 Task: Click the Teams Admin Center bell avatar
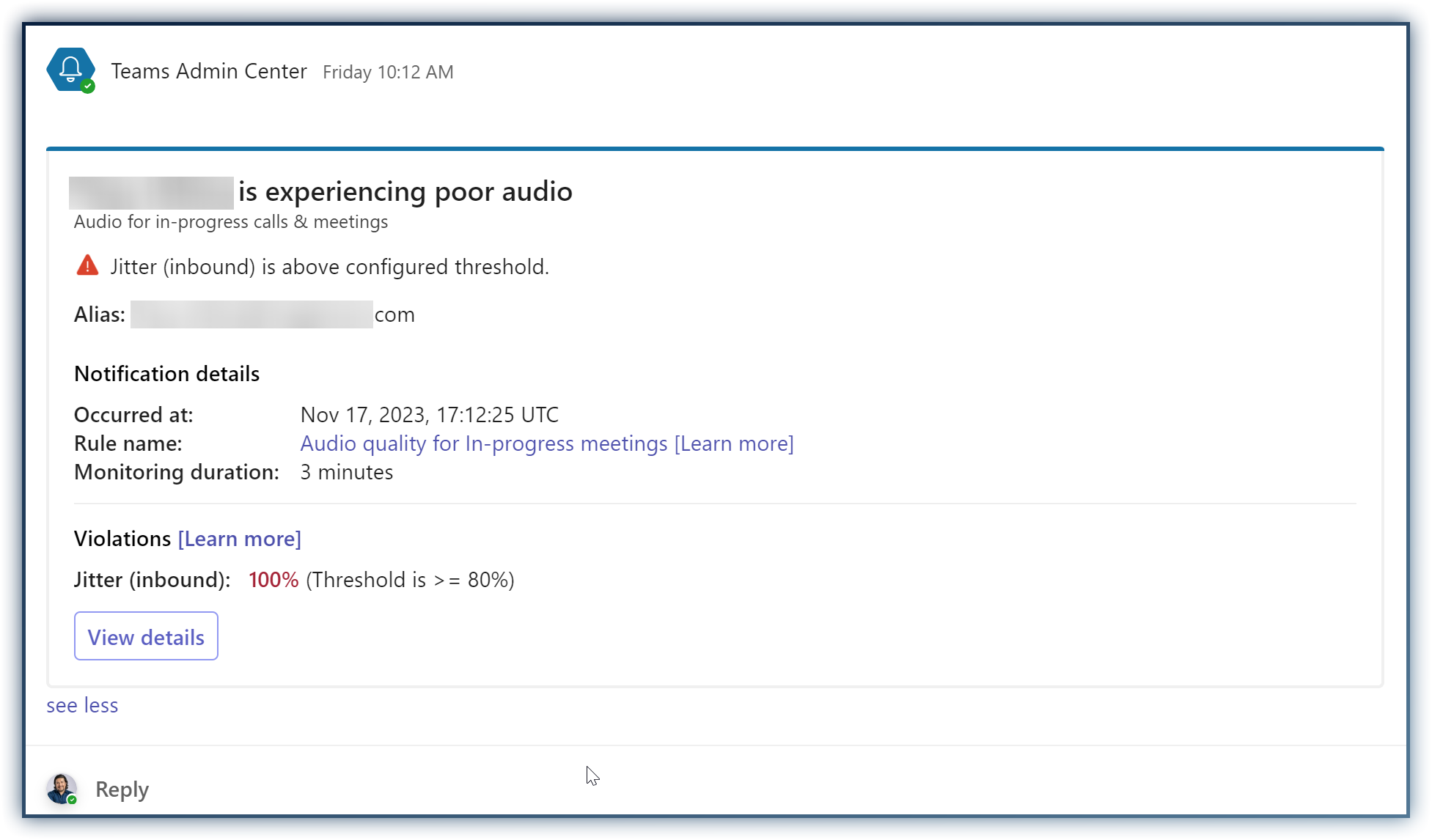(x=70, y=69)
